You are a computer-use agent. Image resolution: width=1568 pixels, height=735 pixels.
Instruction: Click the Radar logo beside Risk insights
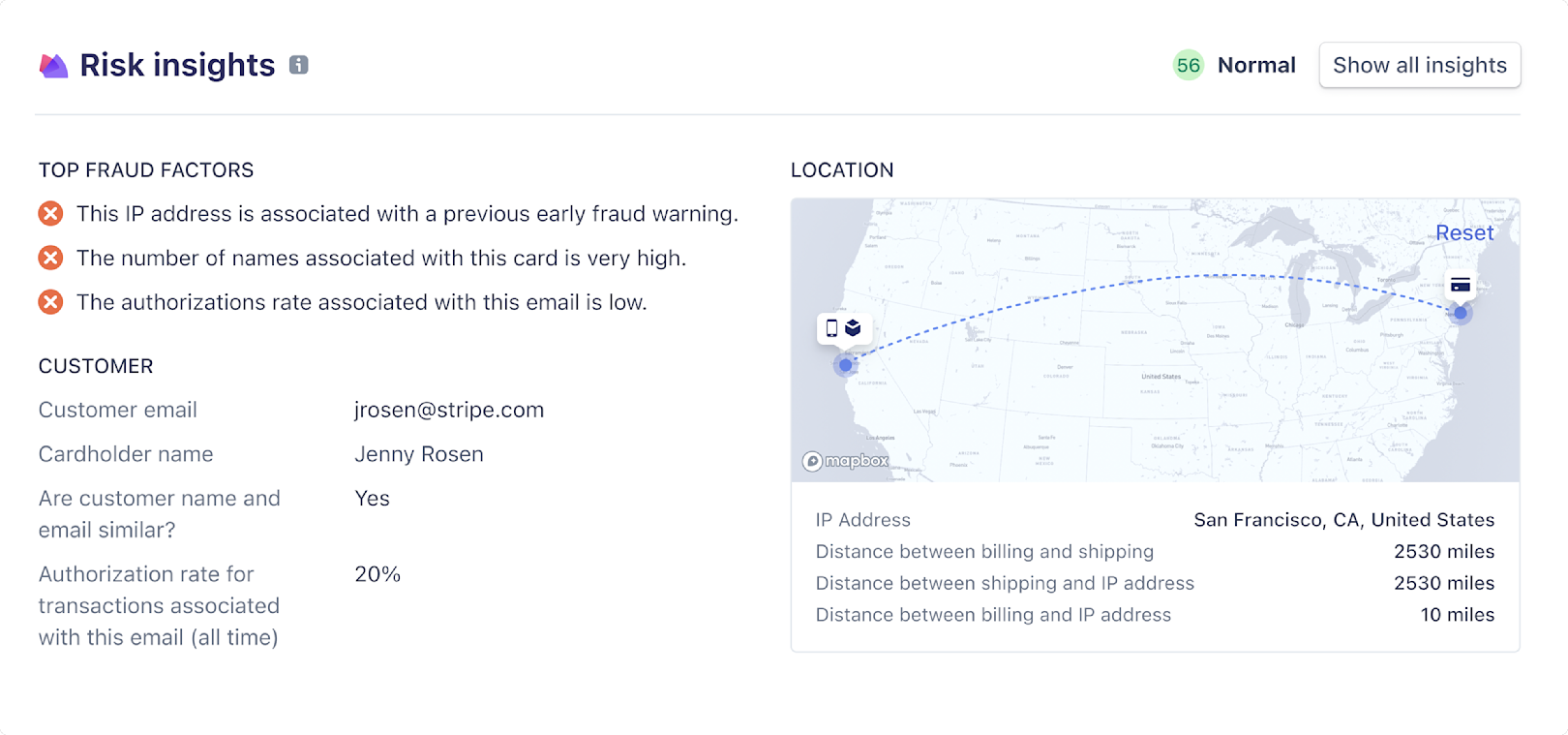[x=53, y=66]
